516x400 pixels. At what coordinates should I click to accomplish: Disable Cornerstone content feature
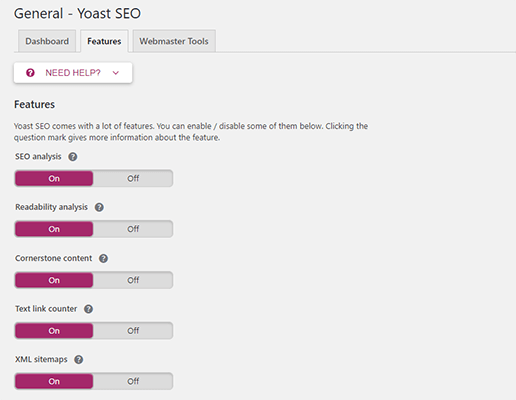pyautogui.click(x=133, y=280)
